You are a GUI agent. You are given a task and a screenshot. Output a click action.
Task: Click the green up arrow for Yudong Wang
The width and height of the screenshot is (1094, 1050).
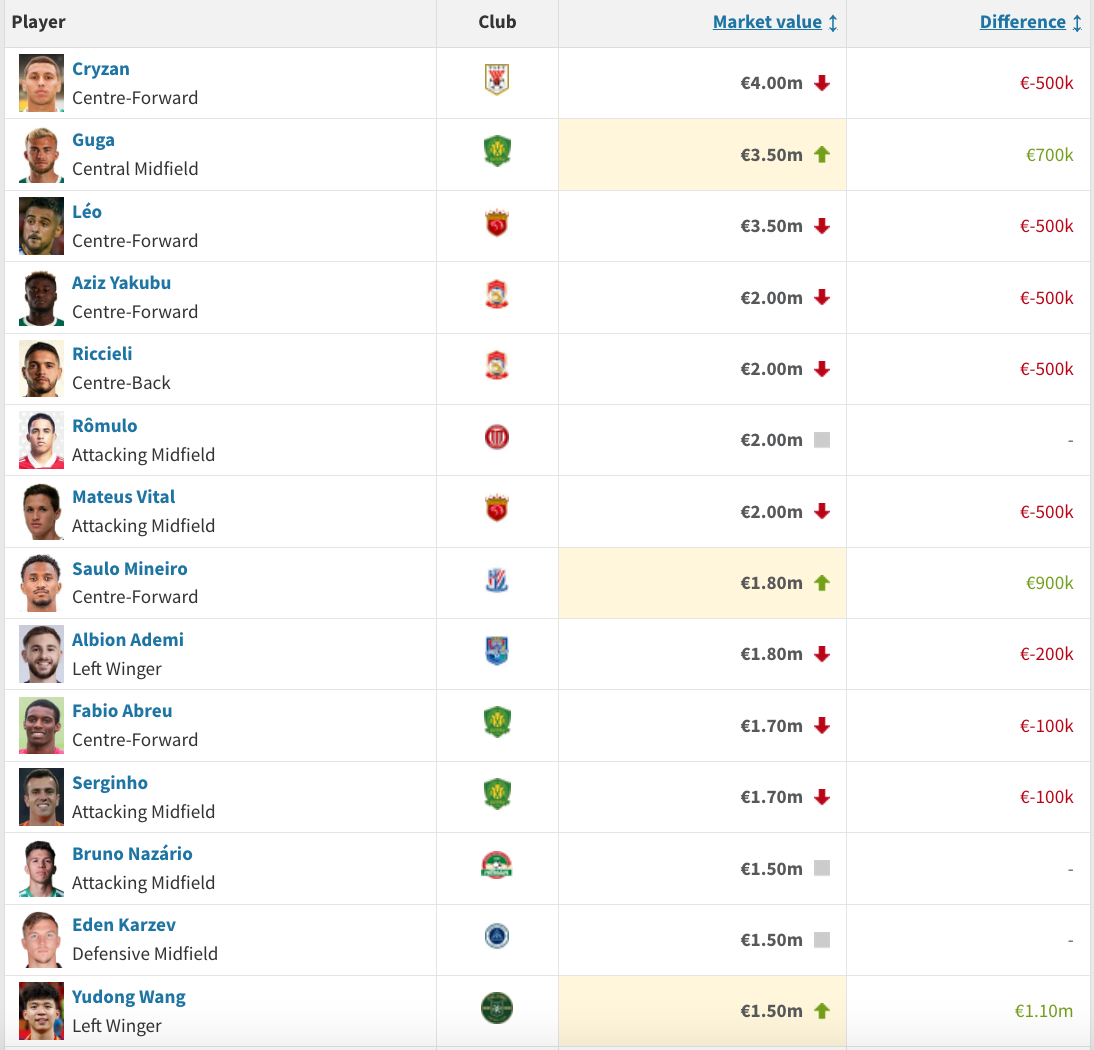coord(822,1010)
